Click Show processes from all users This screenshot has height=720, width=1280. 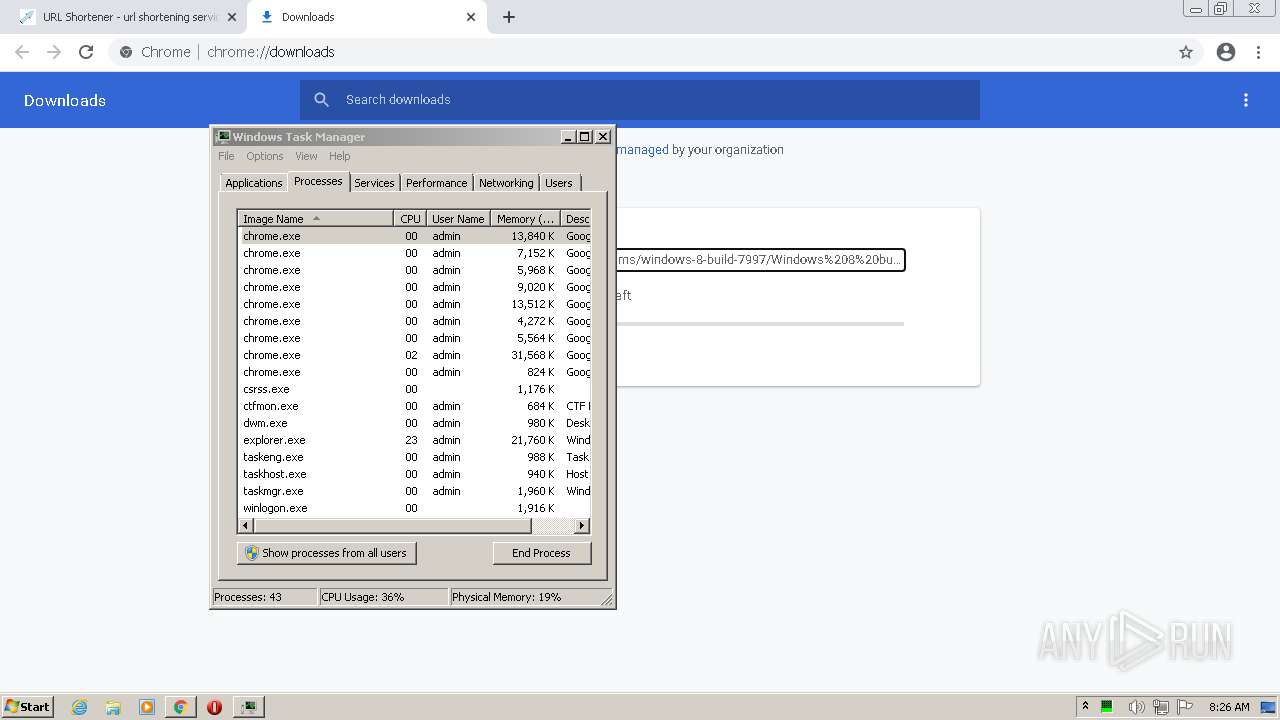327,553
